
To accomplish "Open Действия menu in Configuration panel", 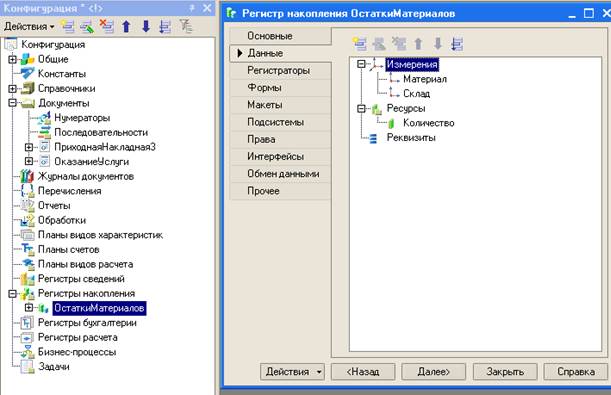I will coord(29,26).
